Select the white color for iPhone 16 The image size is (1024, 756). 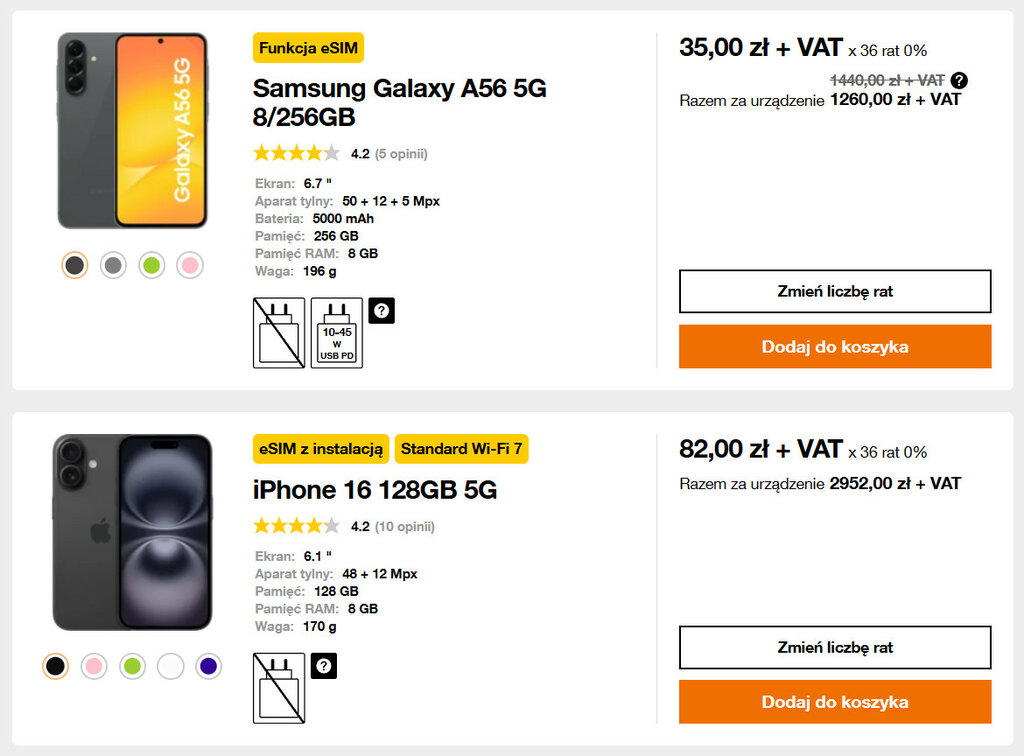coord(170,666)
